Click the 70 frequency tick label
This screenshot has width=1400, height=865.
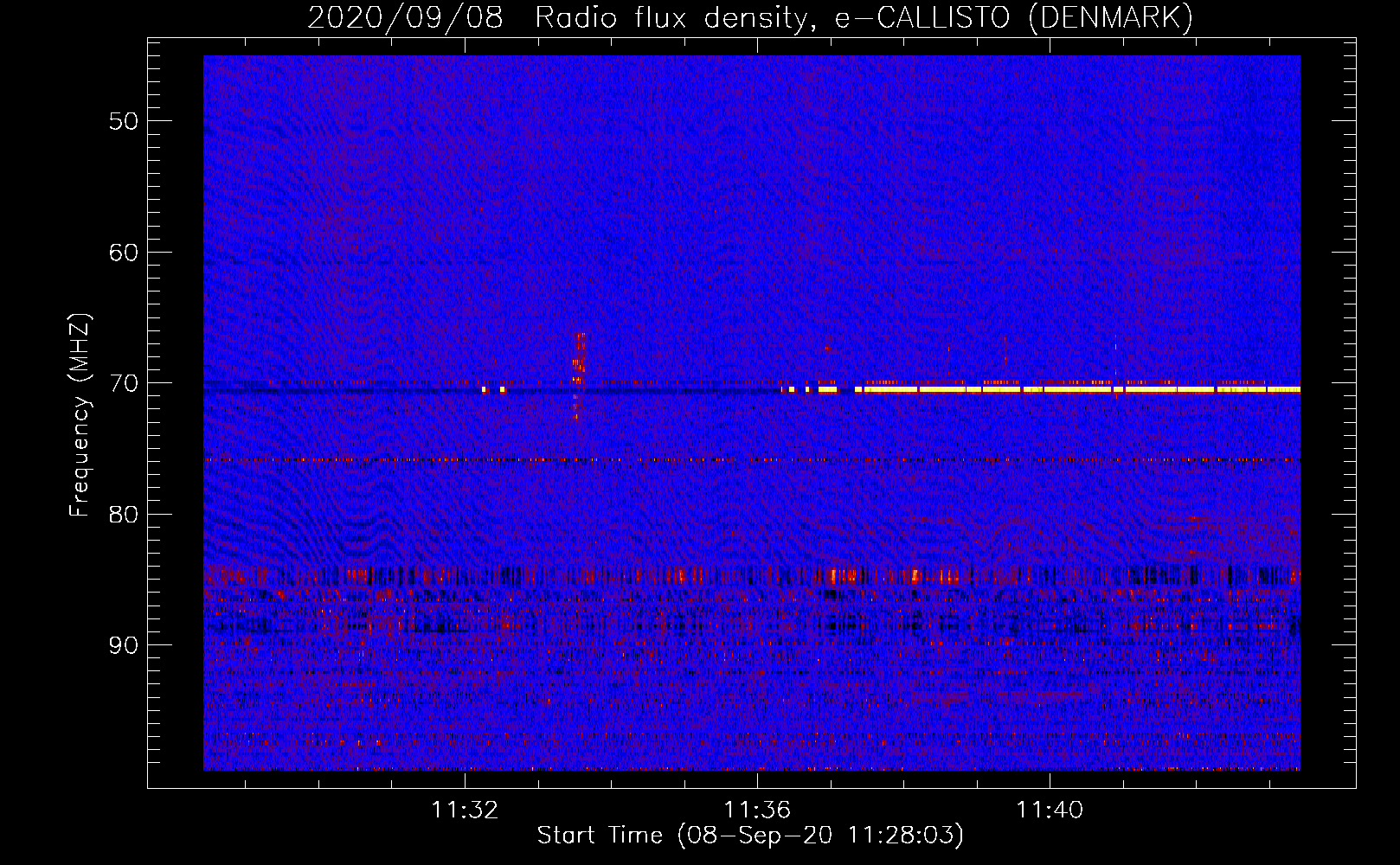pos(124,383)
